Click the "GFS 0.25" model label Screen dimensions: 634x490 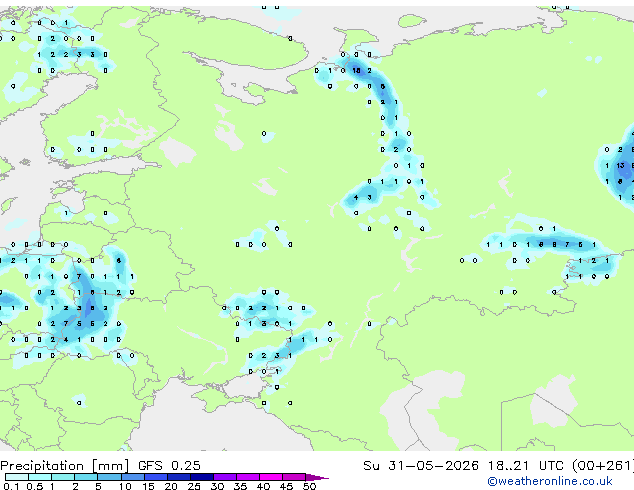pyautogui.click(x=169, y=465)
